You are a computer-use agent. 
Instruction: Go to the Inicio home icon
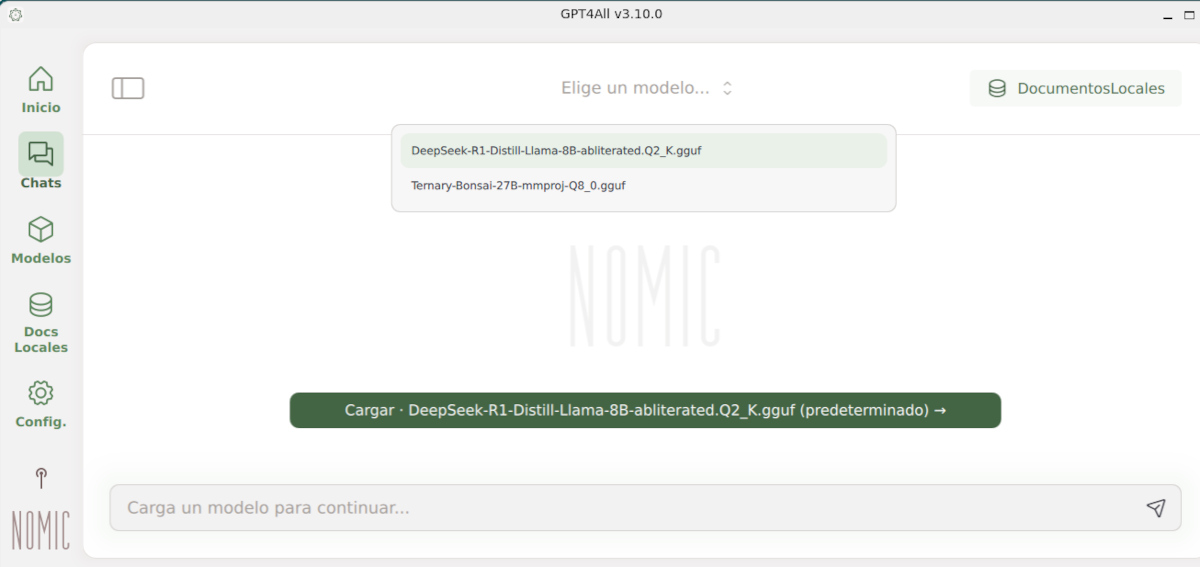[41, 79]
